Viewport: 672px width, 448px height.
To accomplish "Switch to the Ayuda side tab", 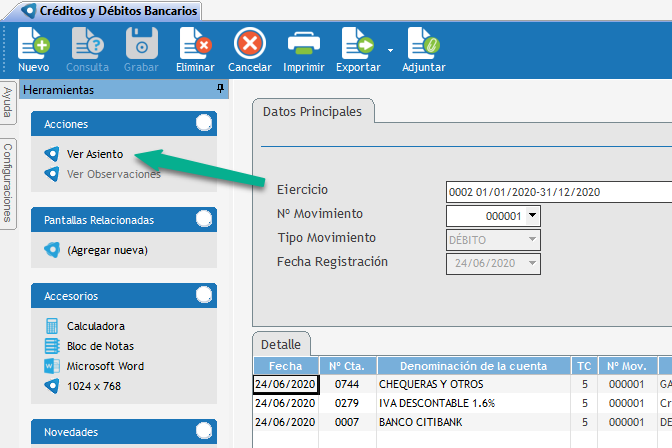I will (8, 103).
